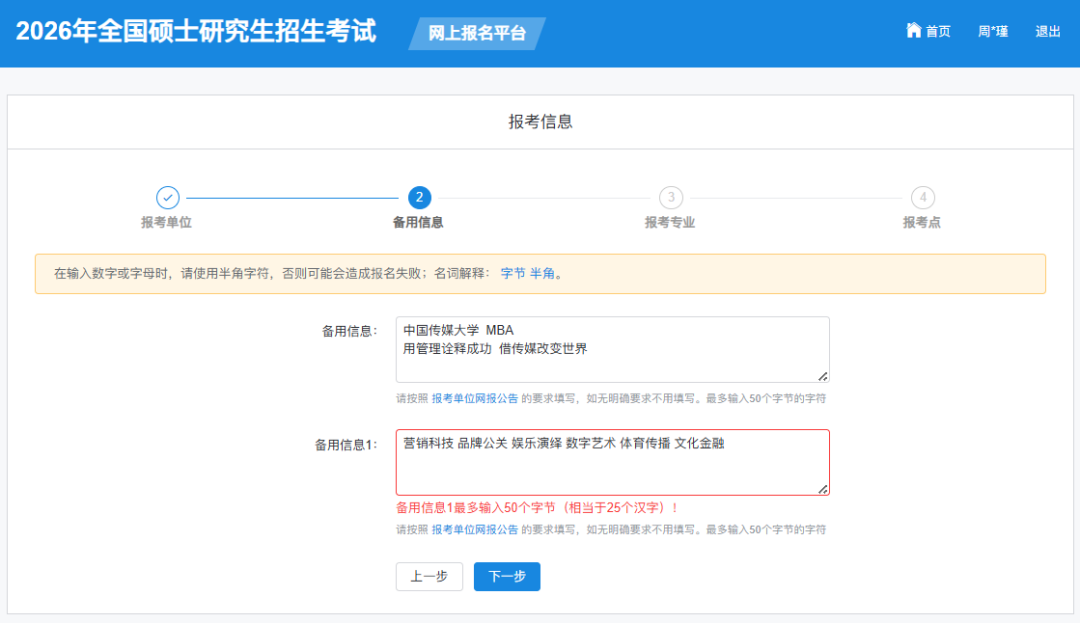Click 退出 to log out

pos(1046,30)
